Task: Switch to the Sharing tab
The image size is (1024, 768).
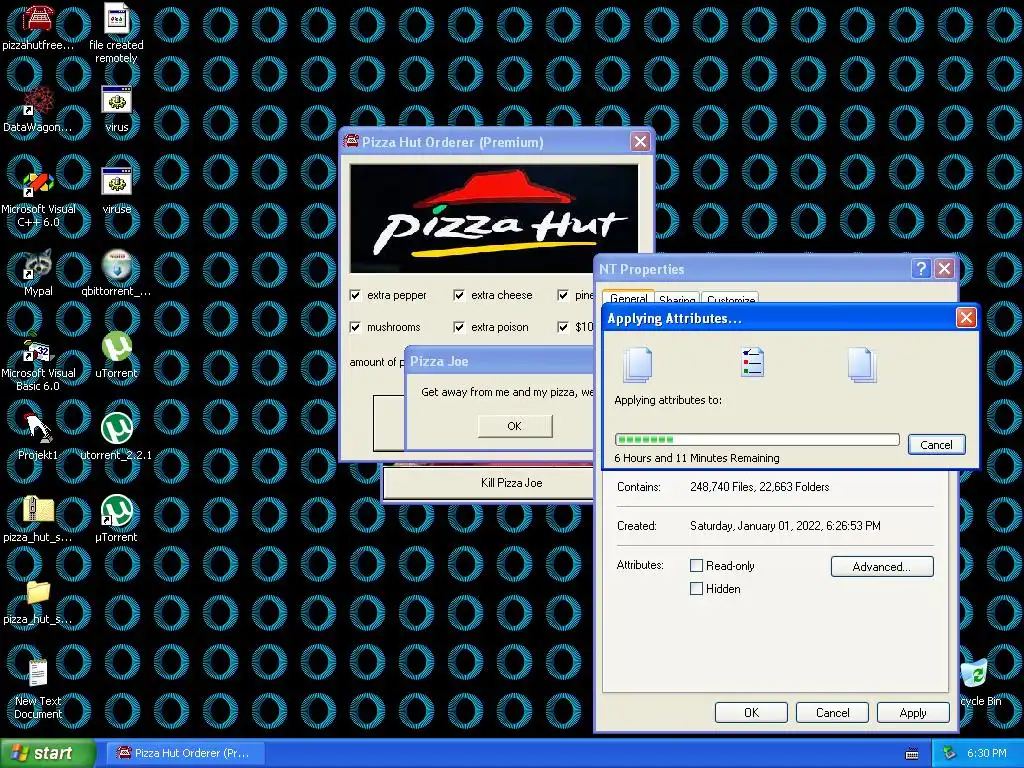Action: point(677,299)
